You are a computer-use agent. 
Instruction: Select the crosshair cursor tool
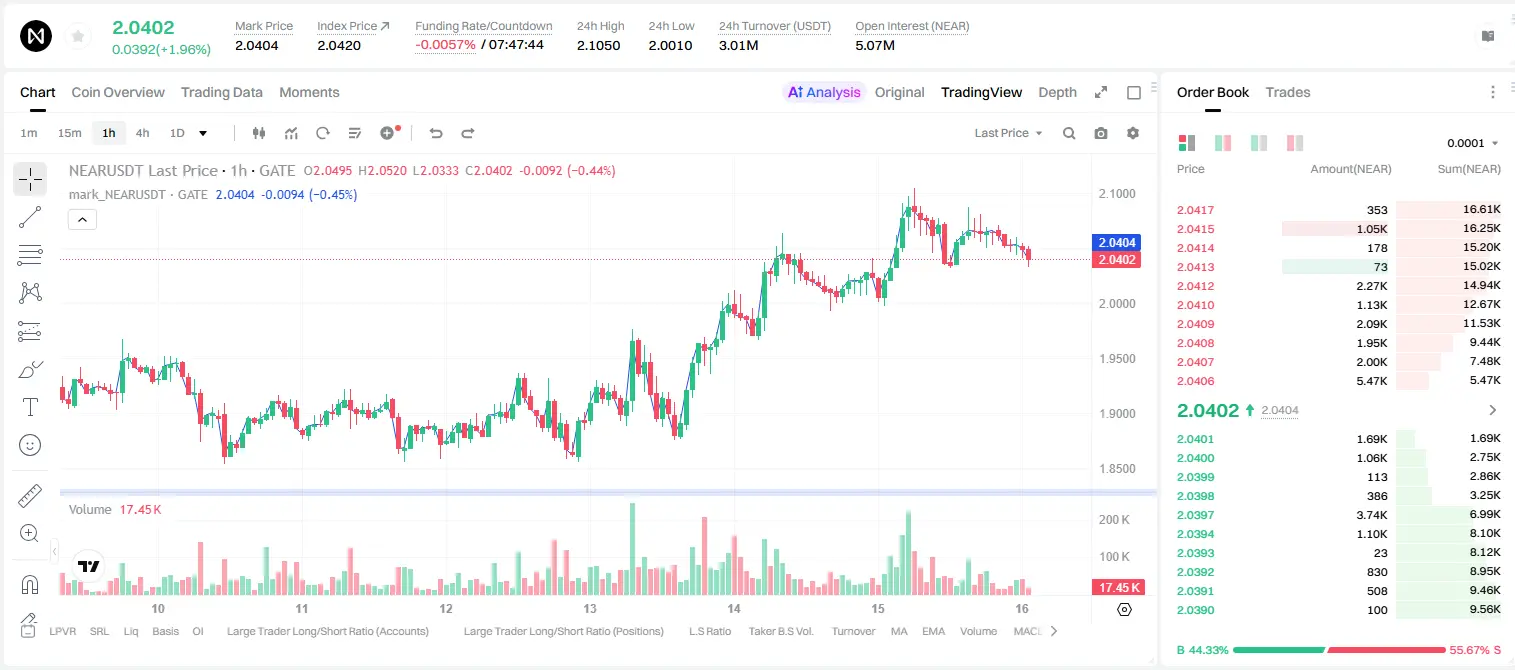(30, 179)
